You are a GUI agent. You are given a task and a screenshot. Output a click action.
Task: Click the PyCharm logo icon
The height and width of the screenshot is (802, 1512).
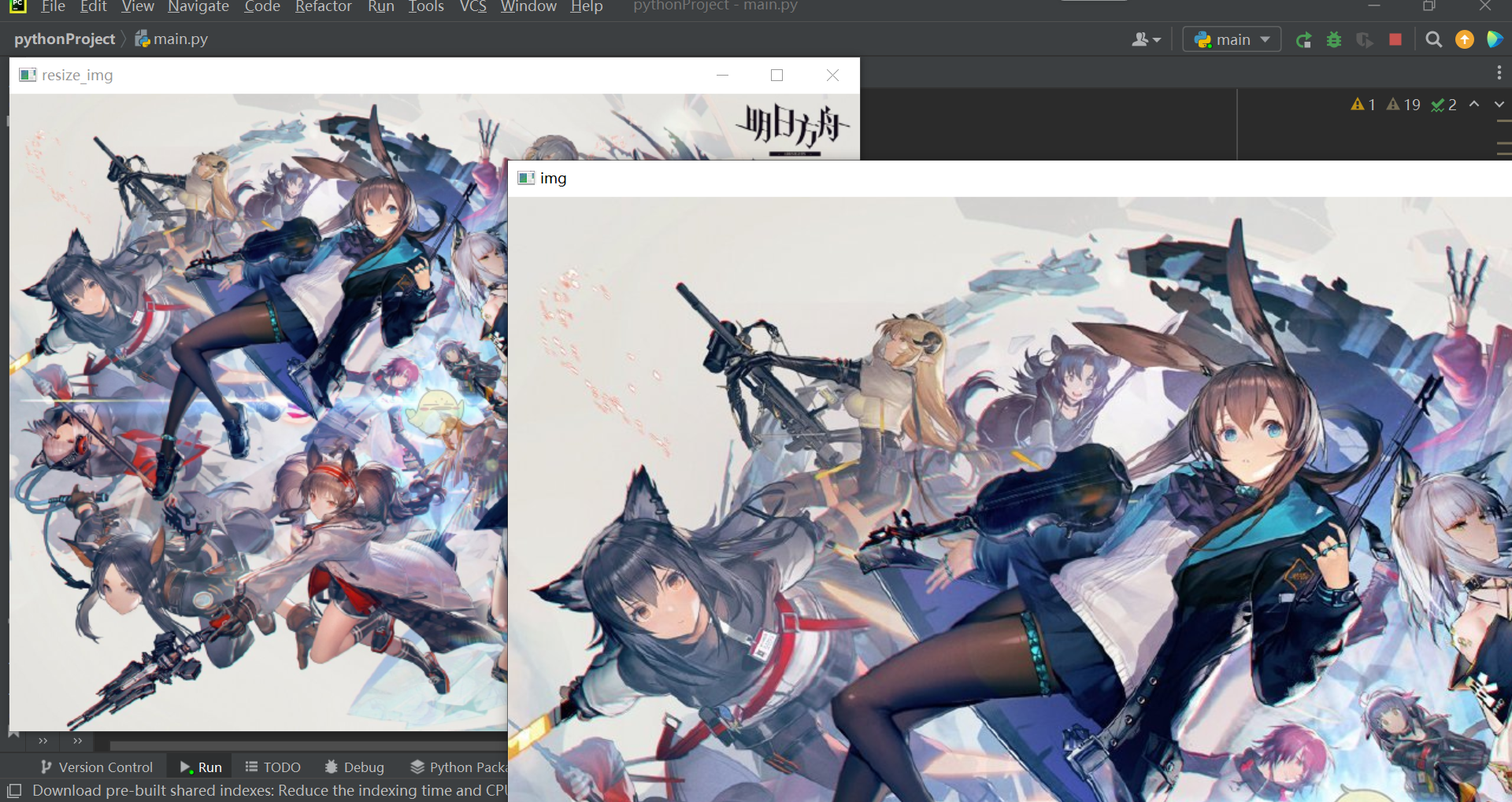(18, 6)
